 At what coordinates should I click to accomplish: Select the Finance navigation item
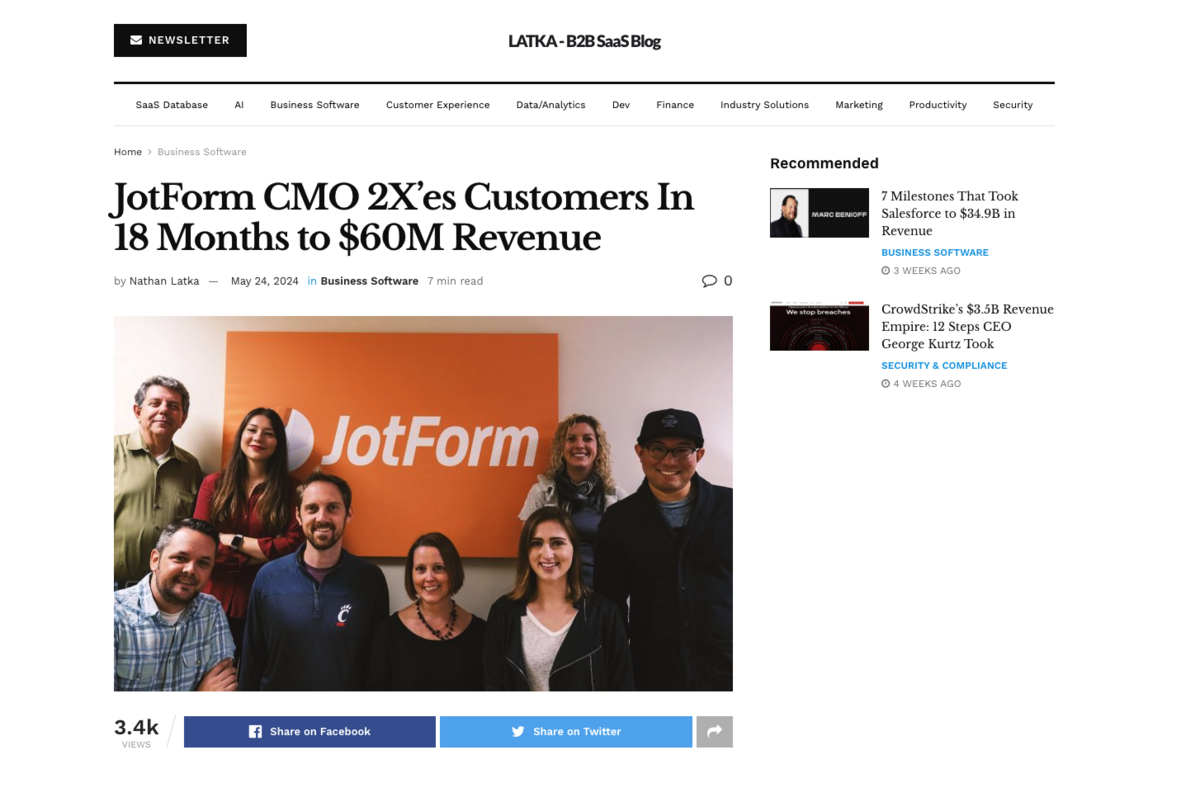675,105
